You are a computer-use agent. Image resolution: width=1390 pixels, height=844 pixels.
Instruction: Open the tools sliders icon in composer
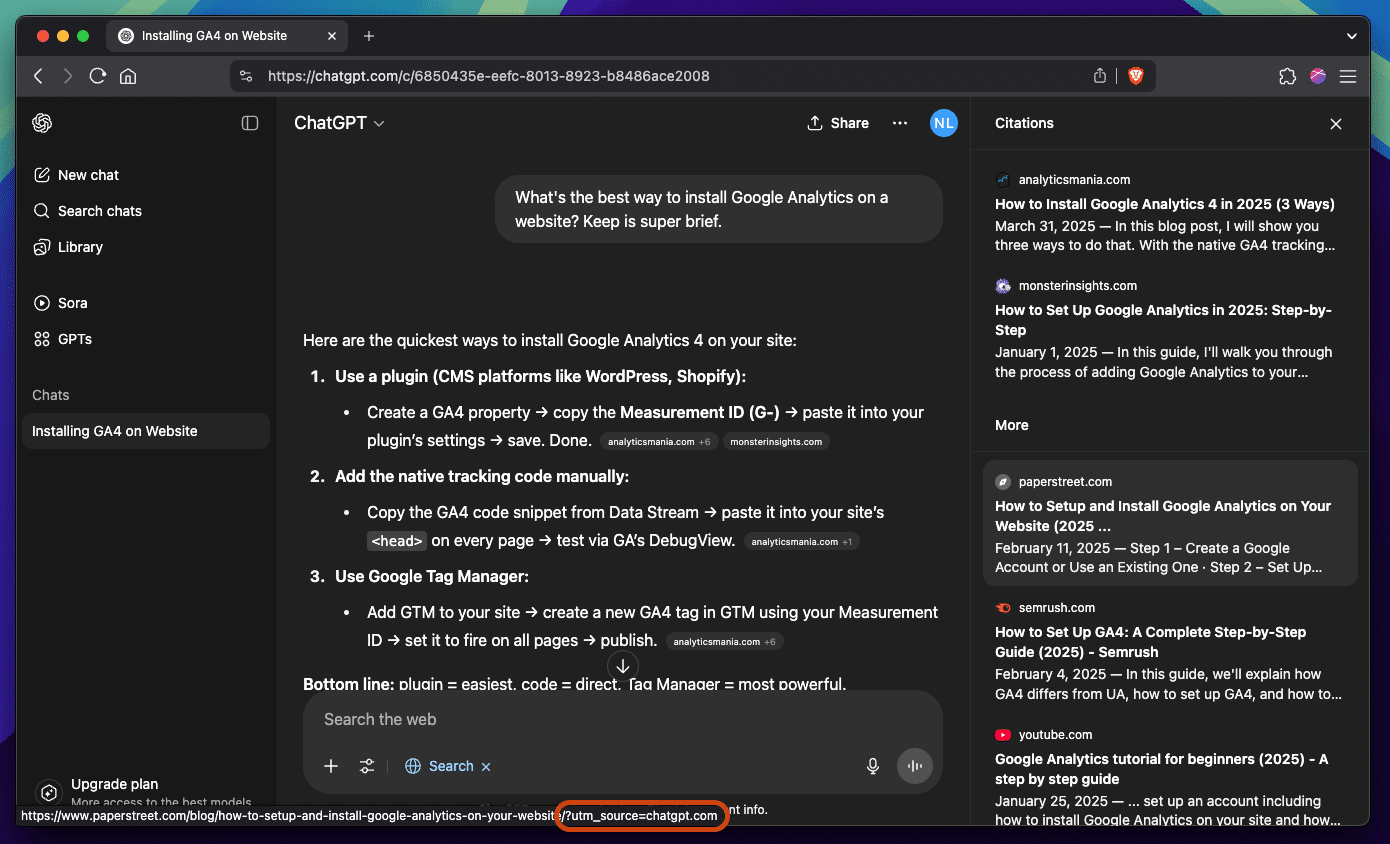(x=367, y=766)
